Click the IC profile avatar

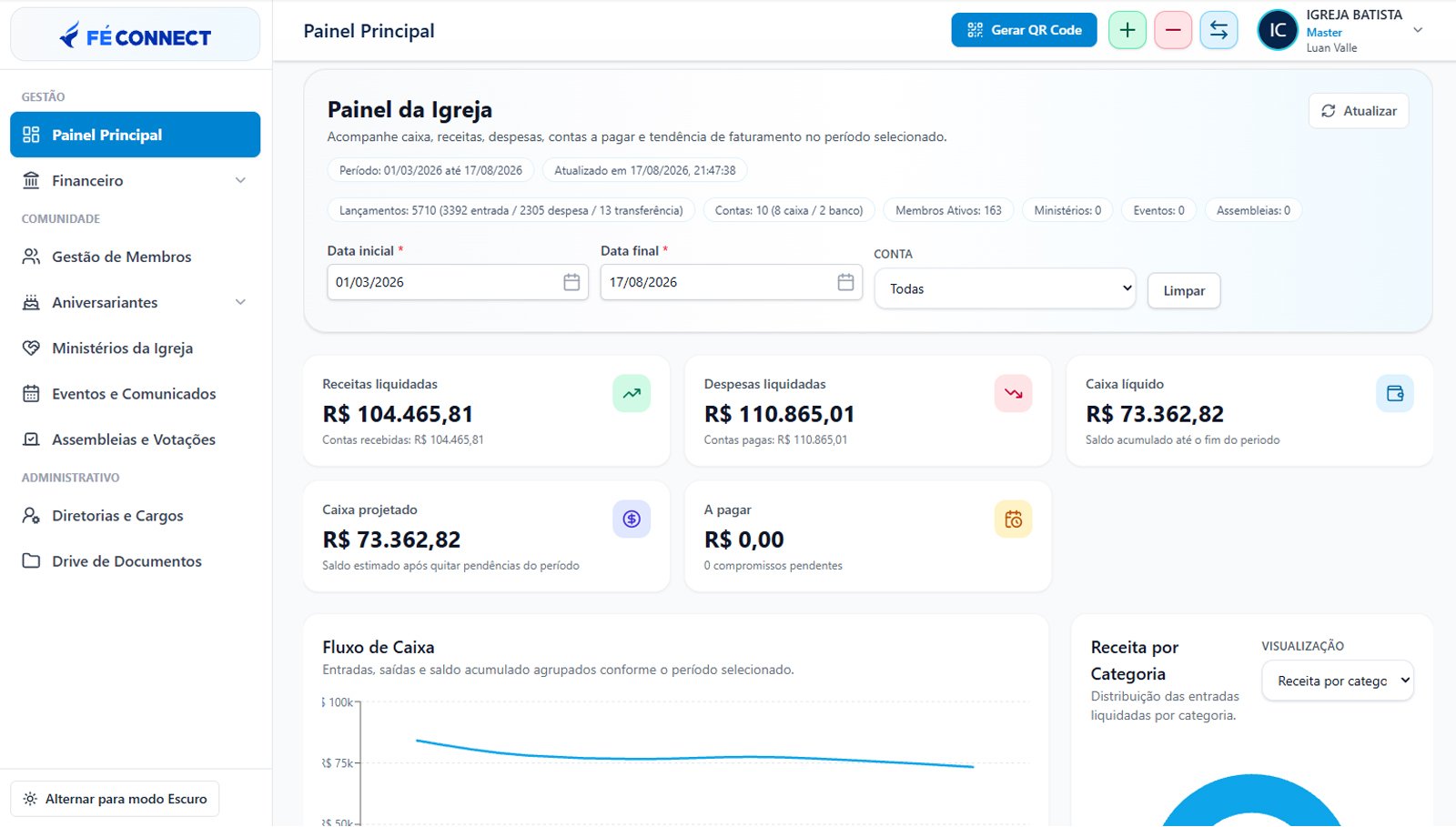coord(1278,31)
